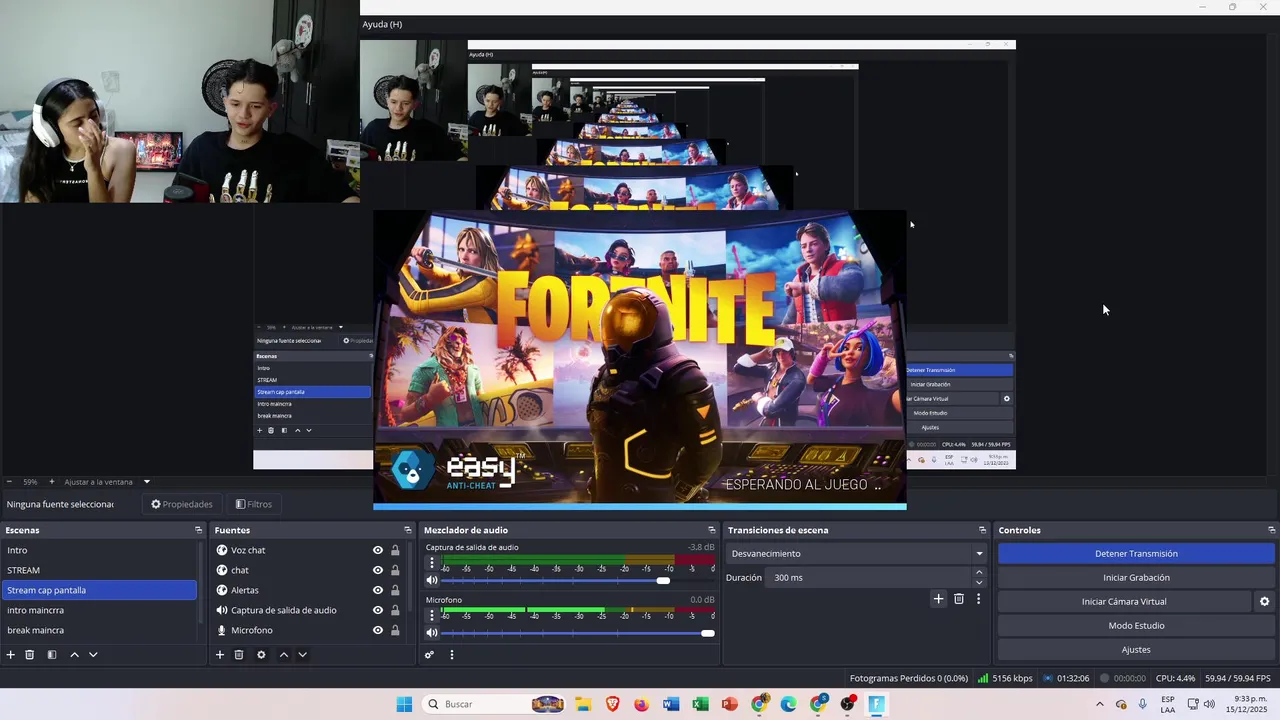Open advanced audio properties gears icon
The height and width of the screenshot is (720, 1280).
tap(429, 655)
